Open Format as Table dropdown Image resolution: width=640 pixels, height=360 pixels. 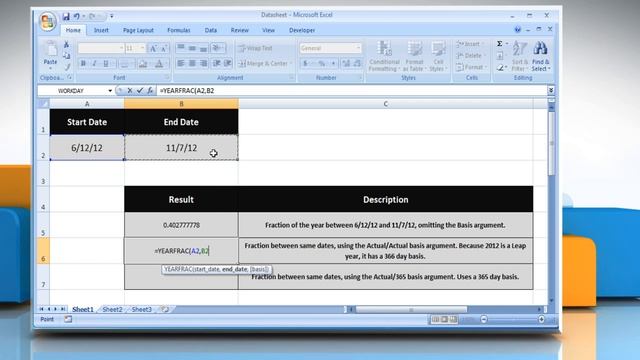click(414, 56)
